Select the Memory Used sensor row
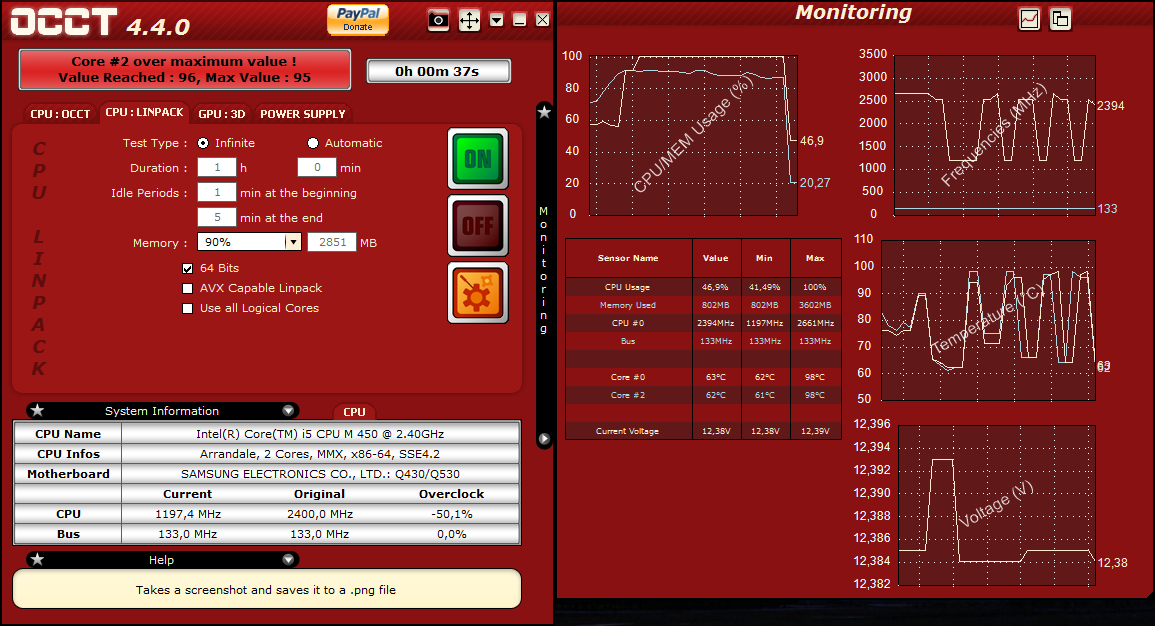This screenshot has width=1155, height=626. [x=703, y=305]
